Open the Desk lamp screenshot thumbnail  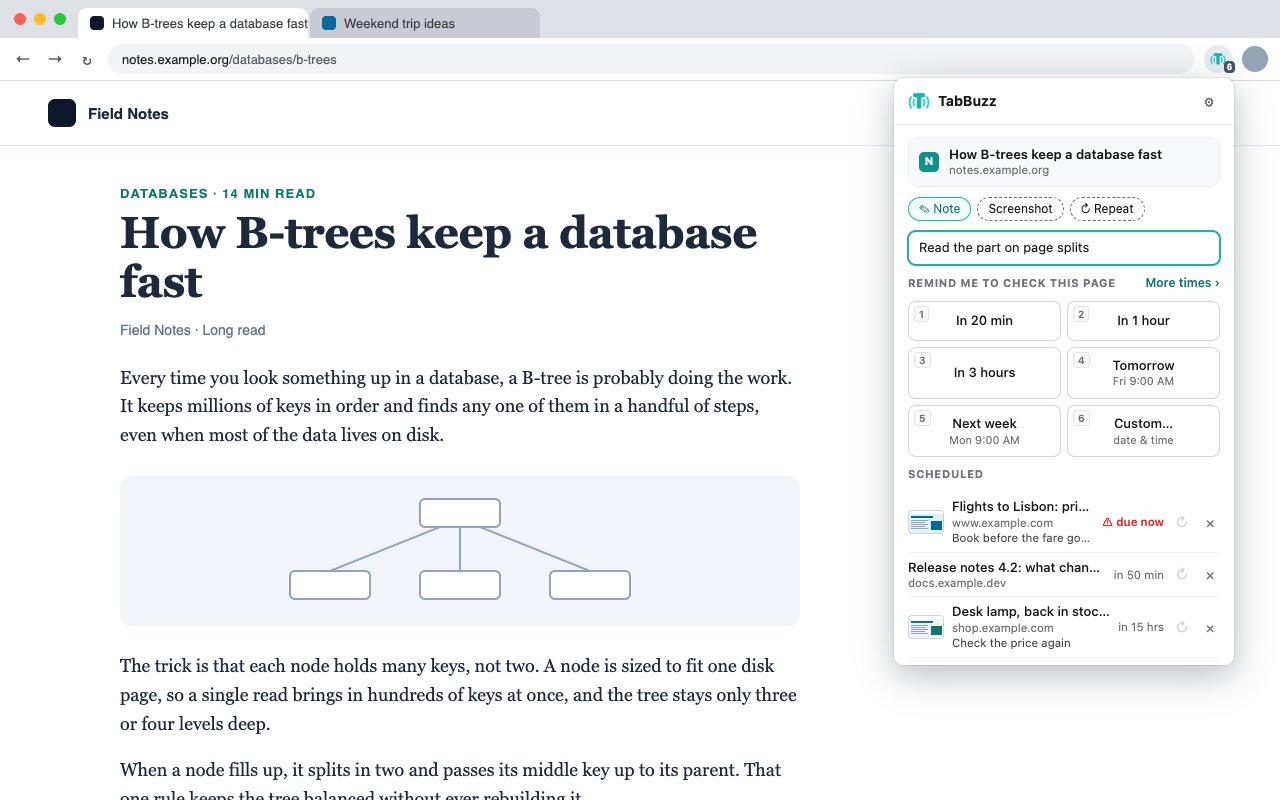[x=926, y=627]
